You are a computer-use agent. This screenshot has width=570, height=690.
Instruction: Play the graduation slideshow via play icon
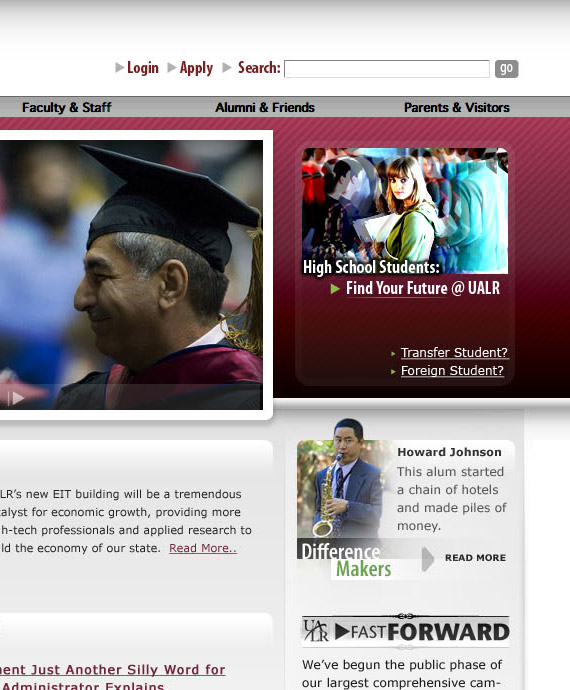[18, 398]
